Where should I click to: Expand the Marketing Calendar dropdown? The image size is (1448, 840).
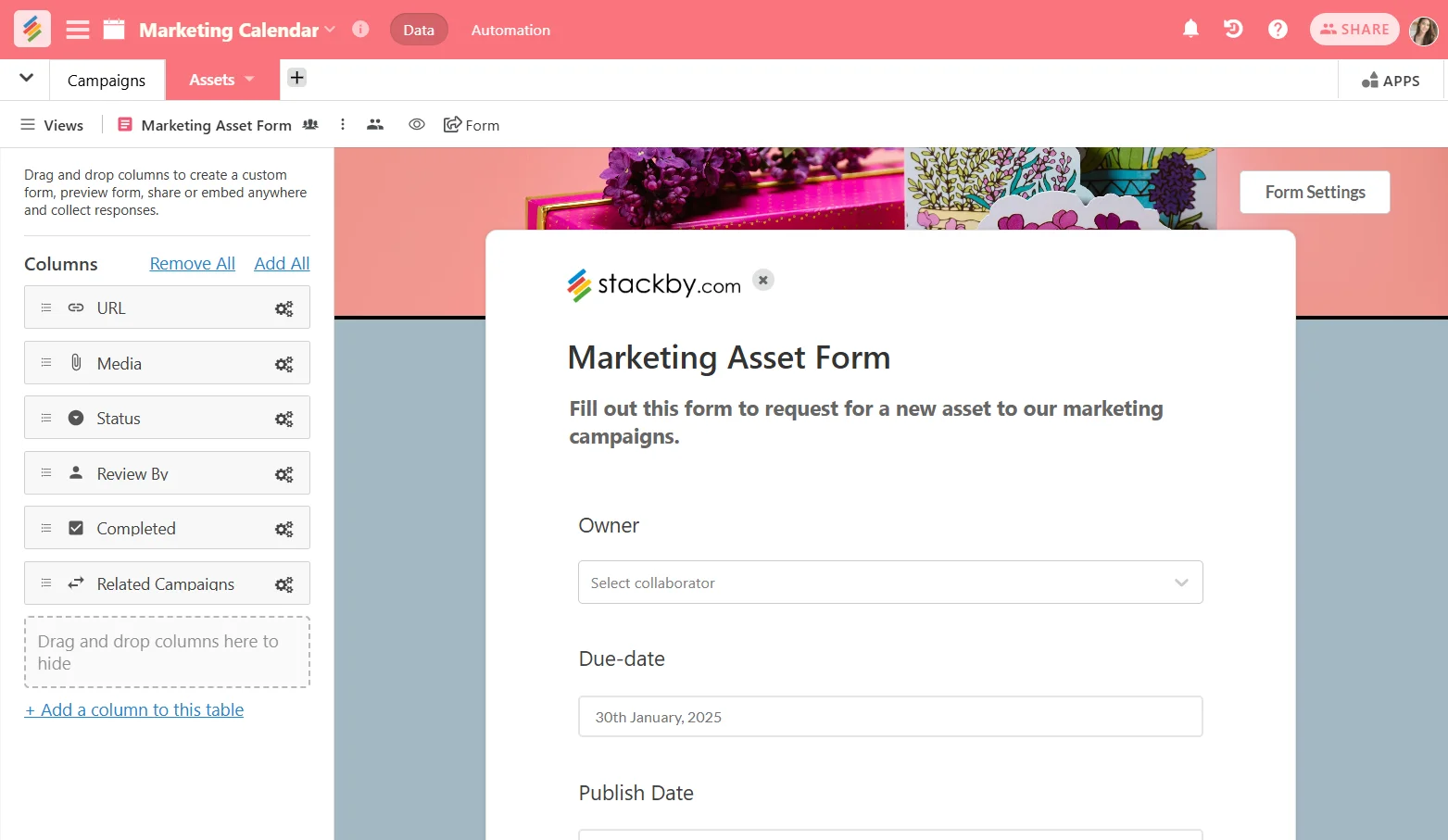tap(330, 29)
